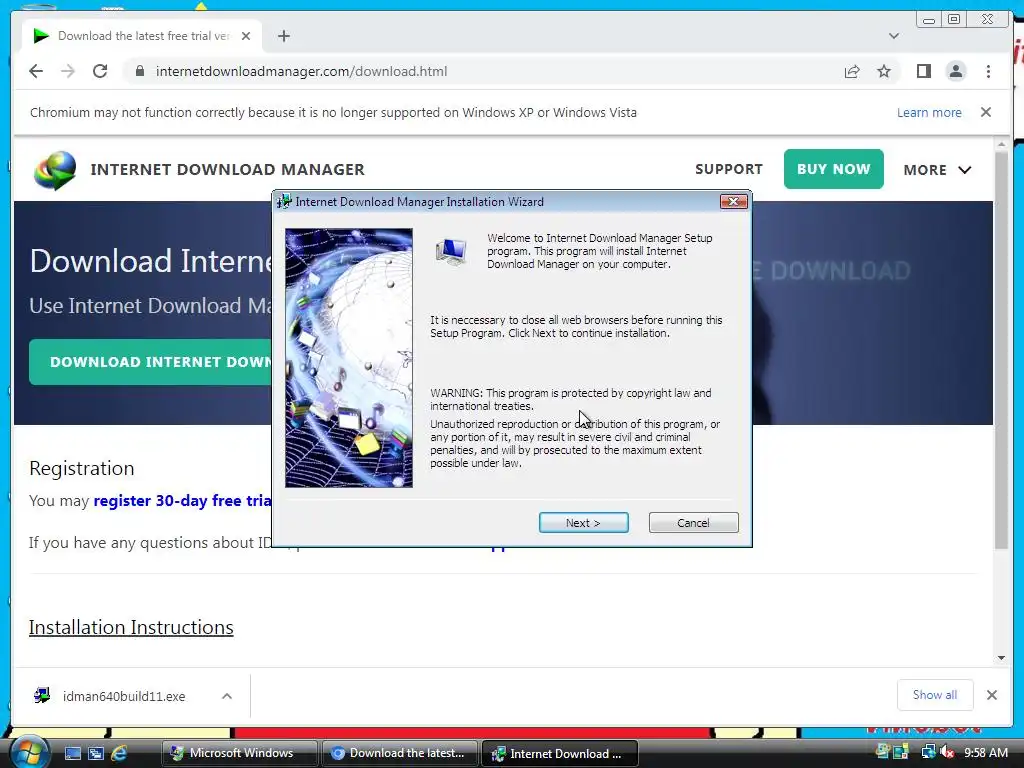
Task: Launch Internet Explorer from quick launch
Action: tap(119, 753)
